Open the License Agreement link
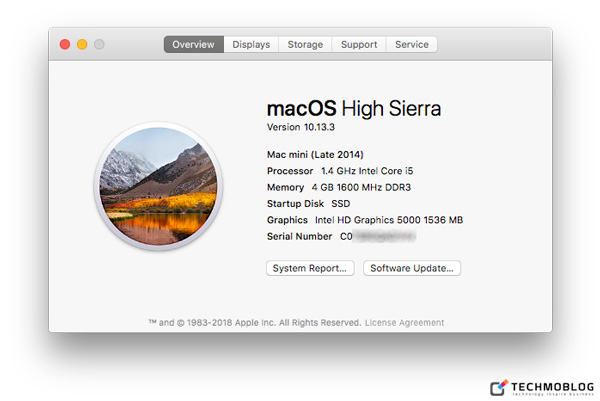The height and width of the screenshot is (401, 600). tap(404, 323)
